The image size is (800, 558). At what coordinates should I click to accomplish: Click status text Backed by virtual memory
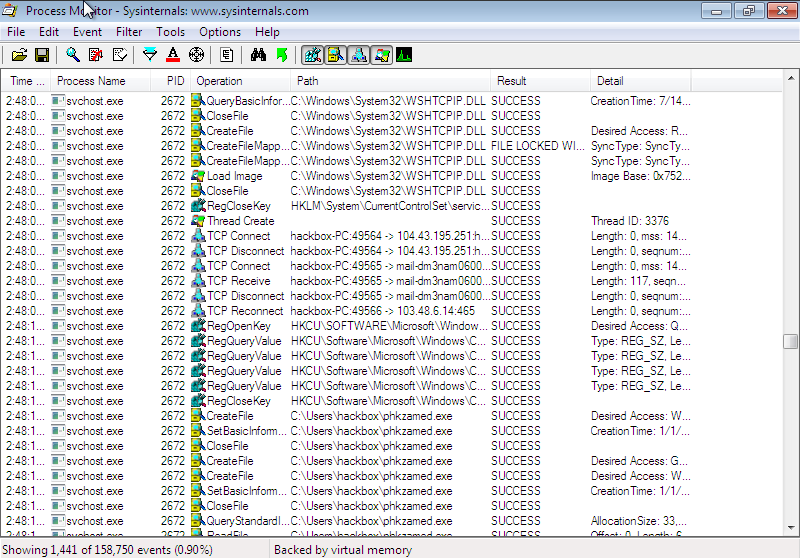pos(343,550)
